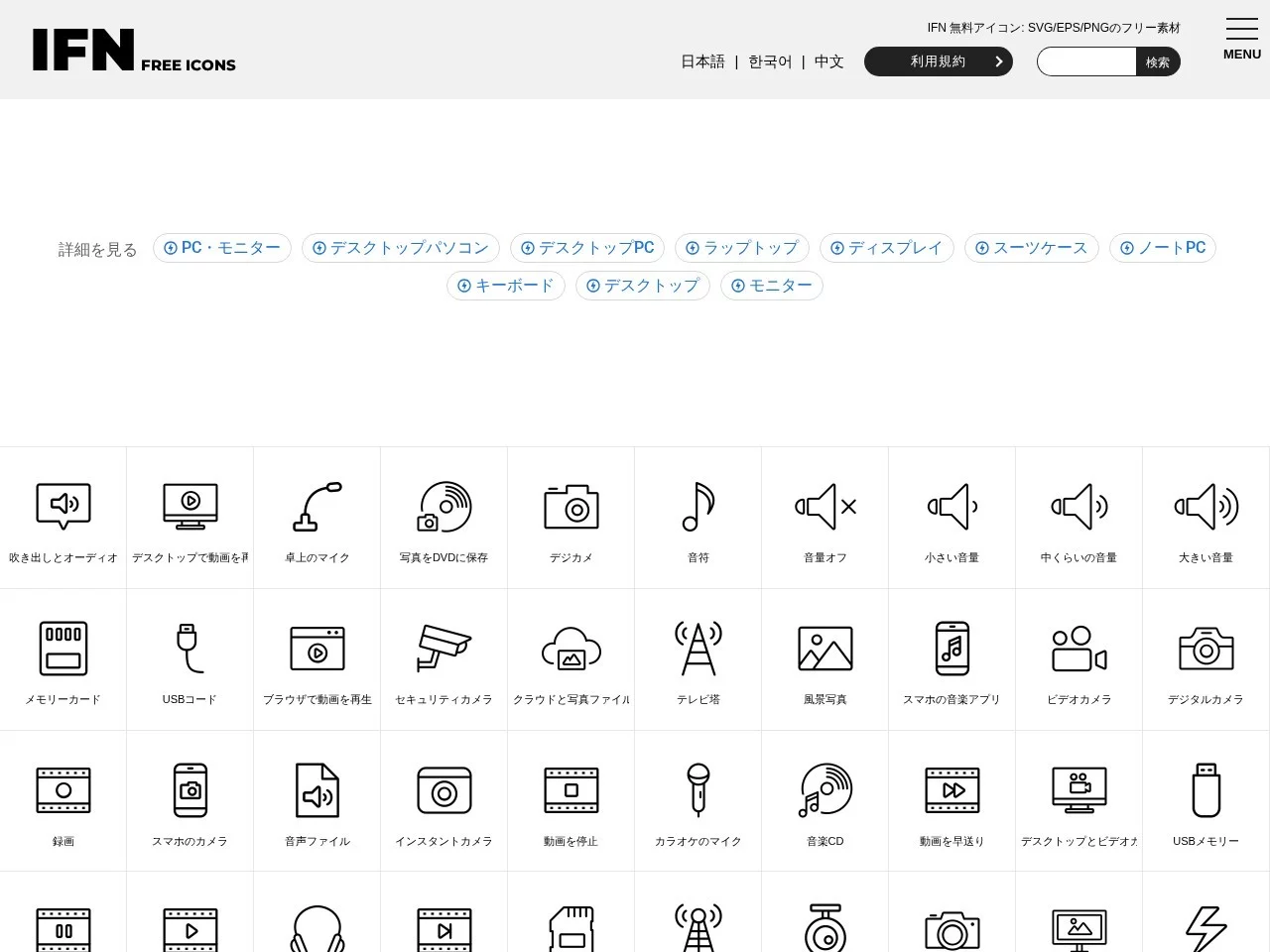Select the 音符 (music note) icon
This screenshot has height=952, width=1270.
coord(698,506)
